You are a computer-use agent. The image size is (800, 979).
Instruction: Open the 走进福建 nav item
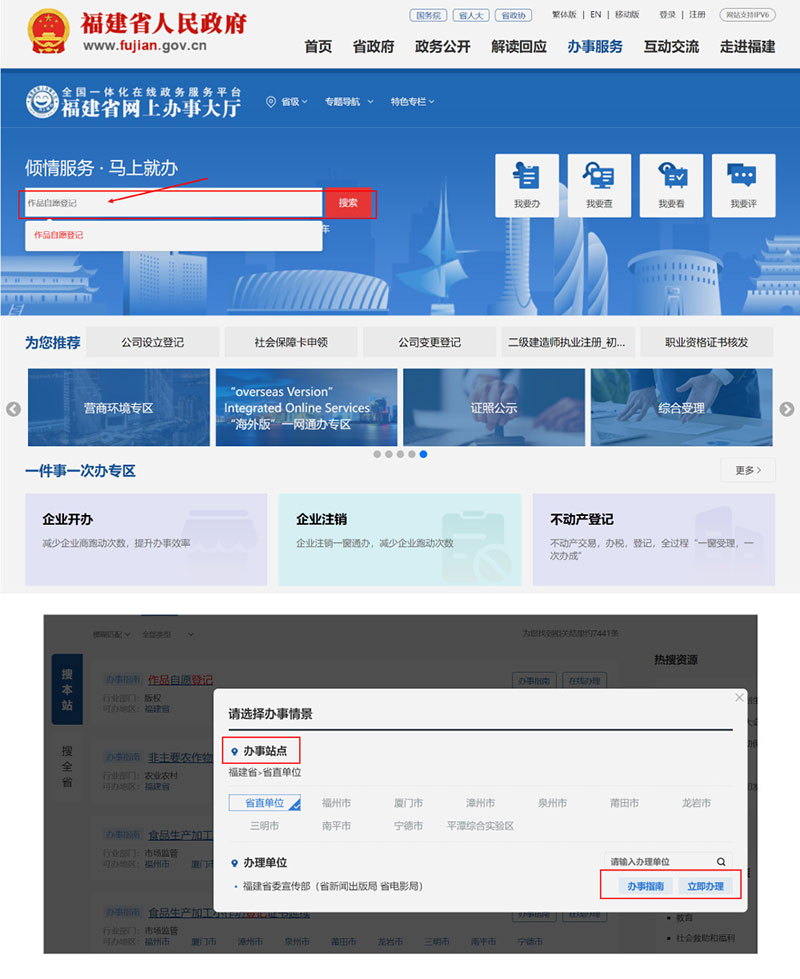click(x=748, y=47)
